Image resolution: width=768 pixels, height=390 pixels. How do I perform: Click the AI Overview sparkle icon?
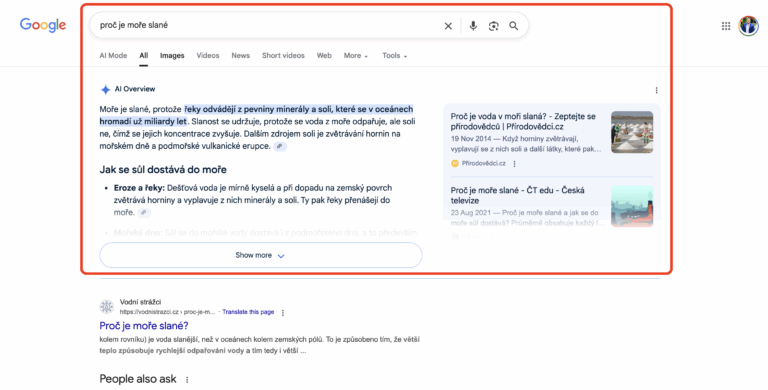coord(105,90)
